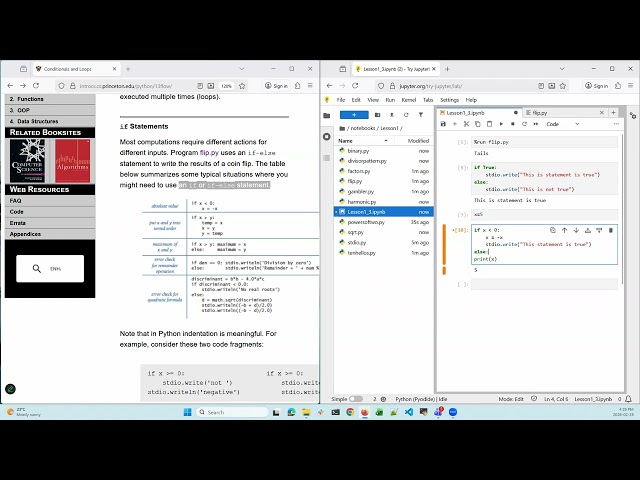The height and width of the screenshot is (480, 640).
Task: Restart kernel and run all cells
Action: click(536, 124)
